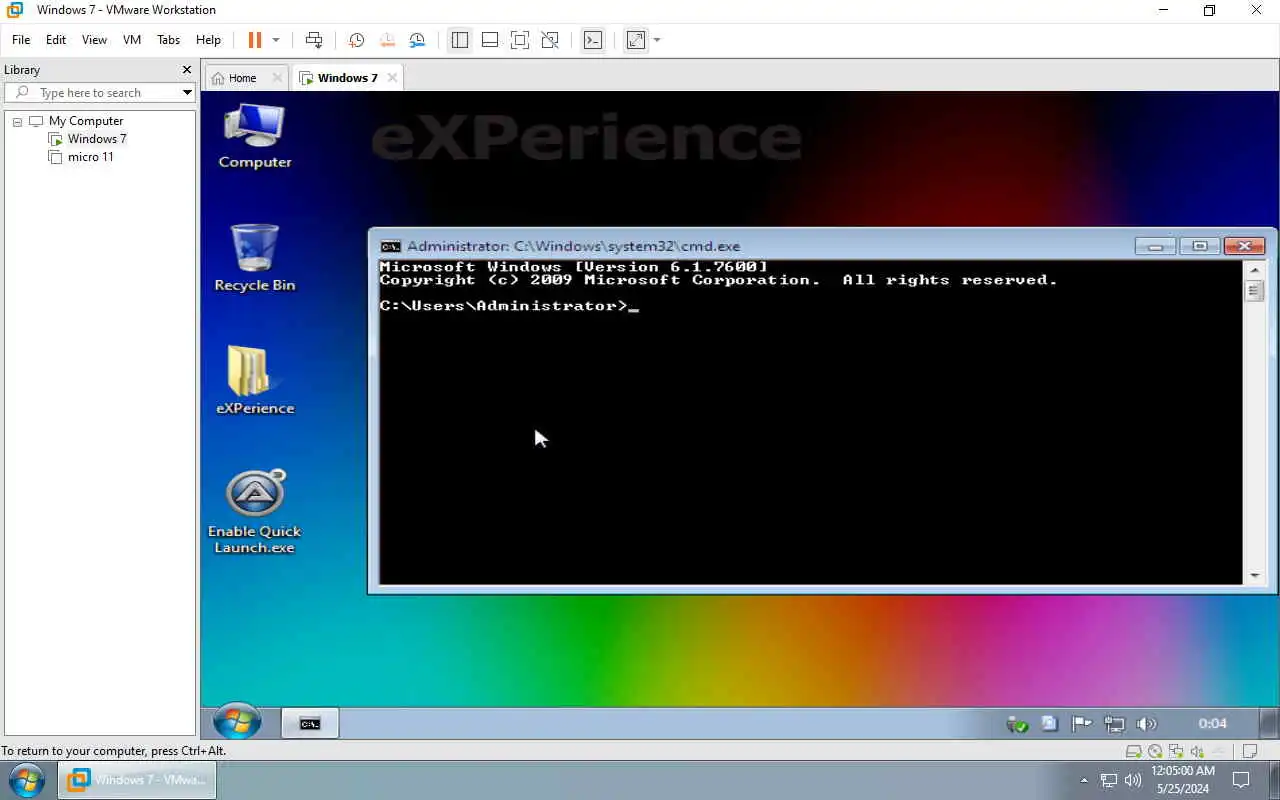
Task: Pause the virtual machine with the toolbar pause button
Action: (255, 40)
